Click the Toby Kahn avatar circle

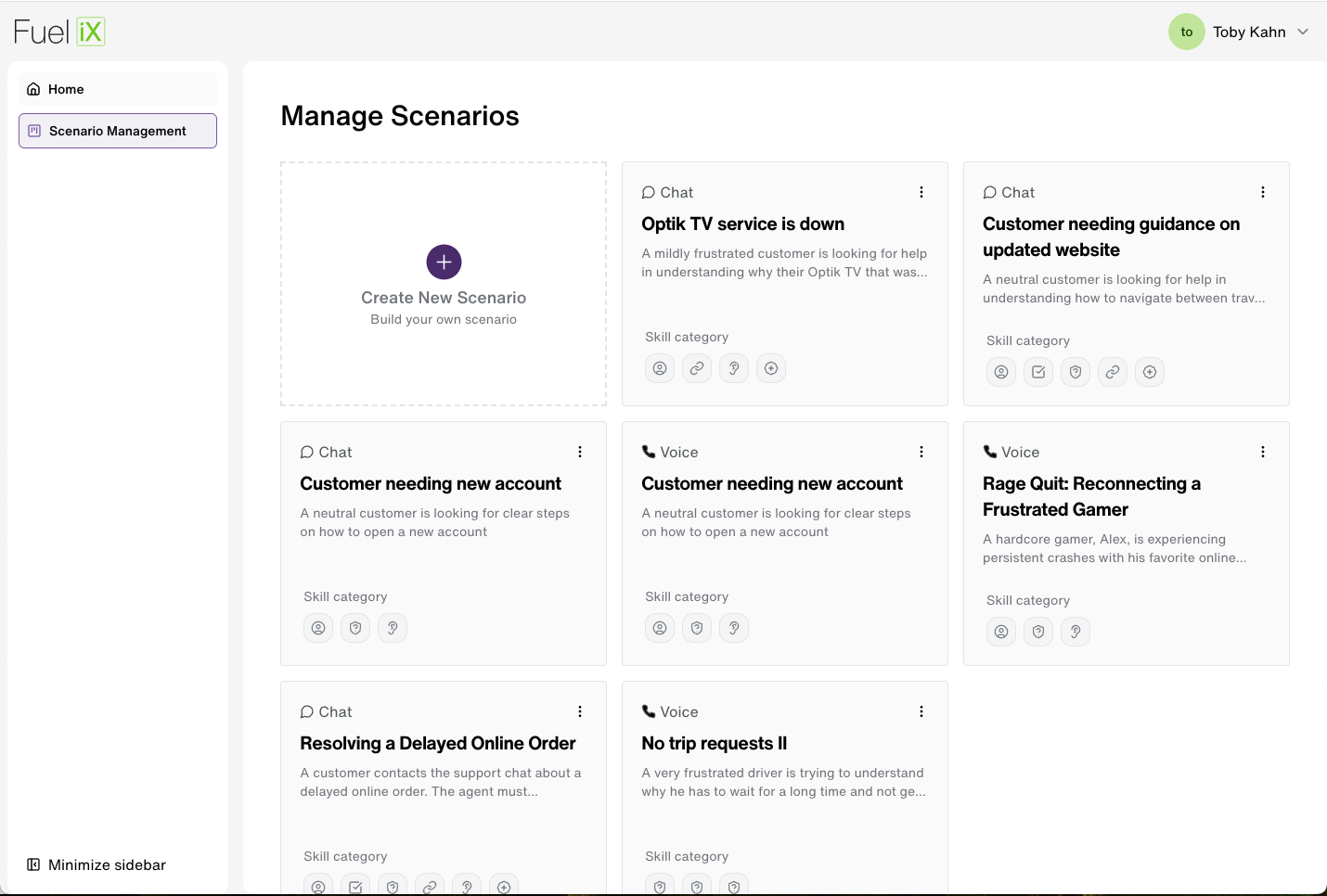1186,32
